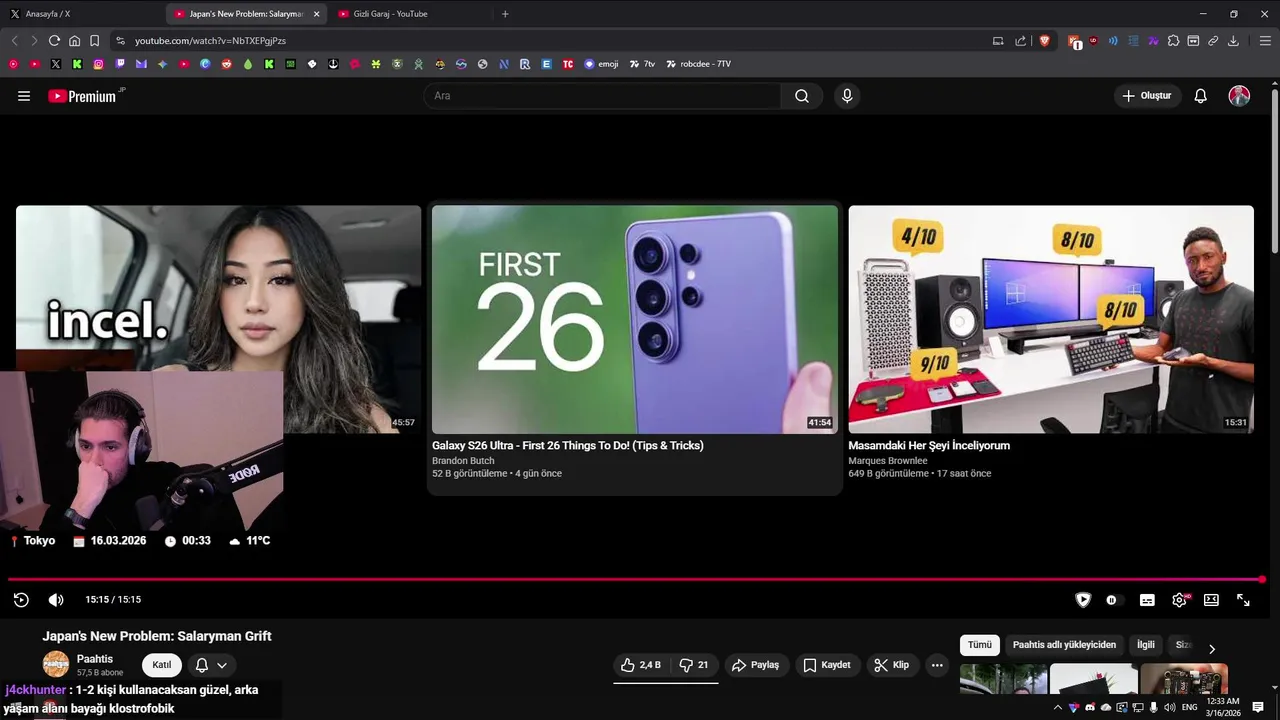Open Brave Shields lion icon

coord(1045,41)
